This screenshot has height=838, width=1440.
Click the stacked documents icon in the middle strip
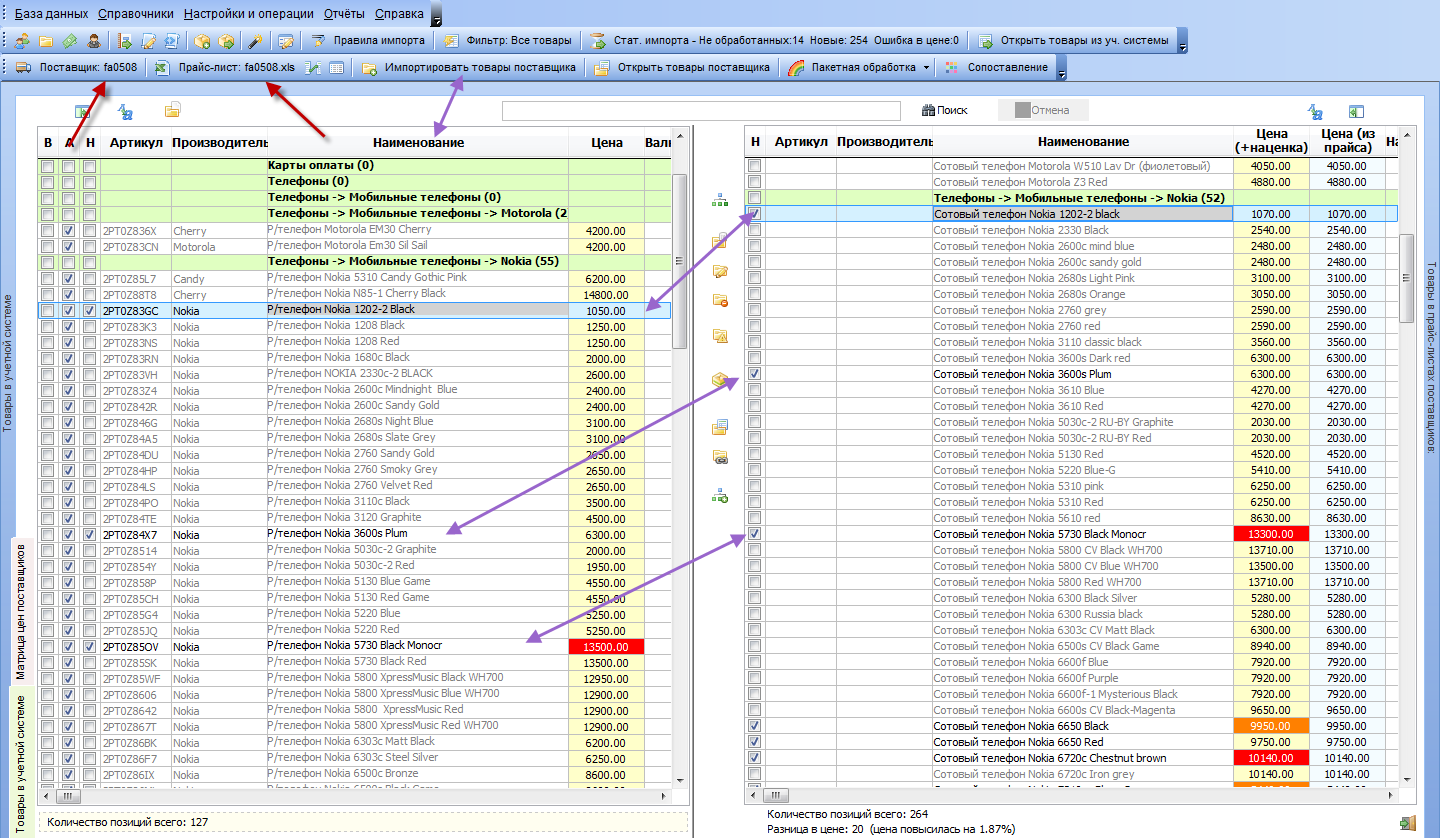719,428
